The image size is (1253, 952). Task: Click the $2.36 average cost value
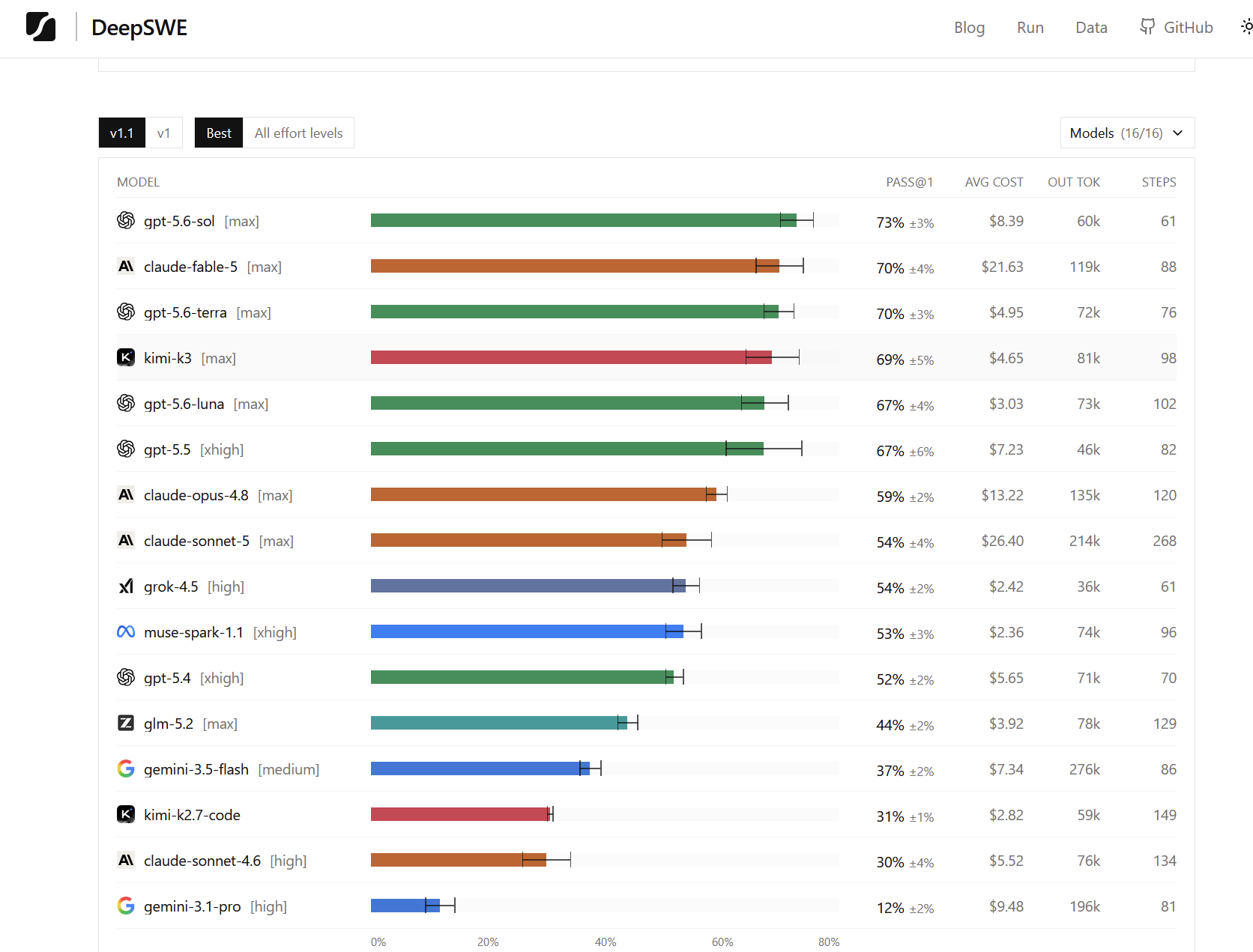pos(1006,632)
